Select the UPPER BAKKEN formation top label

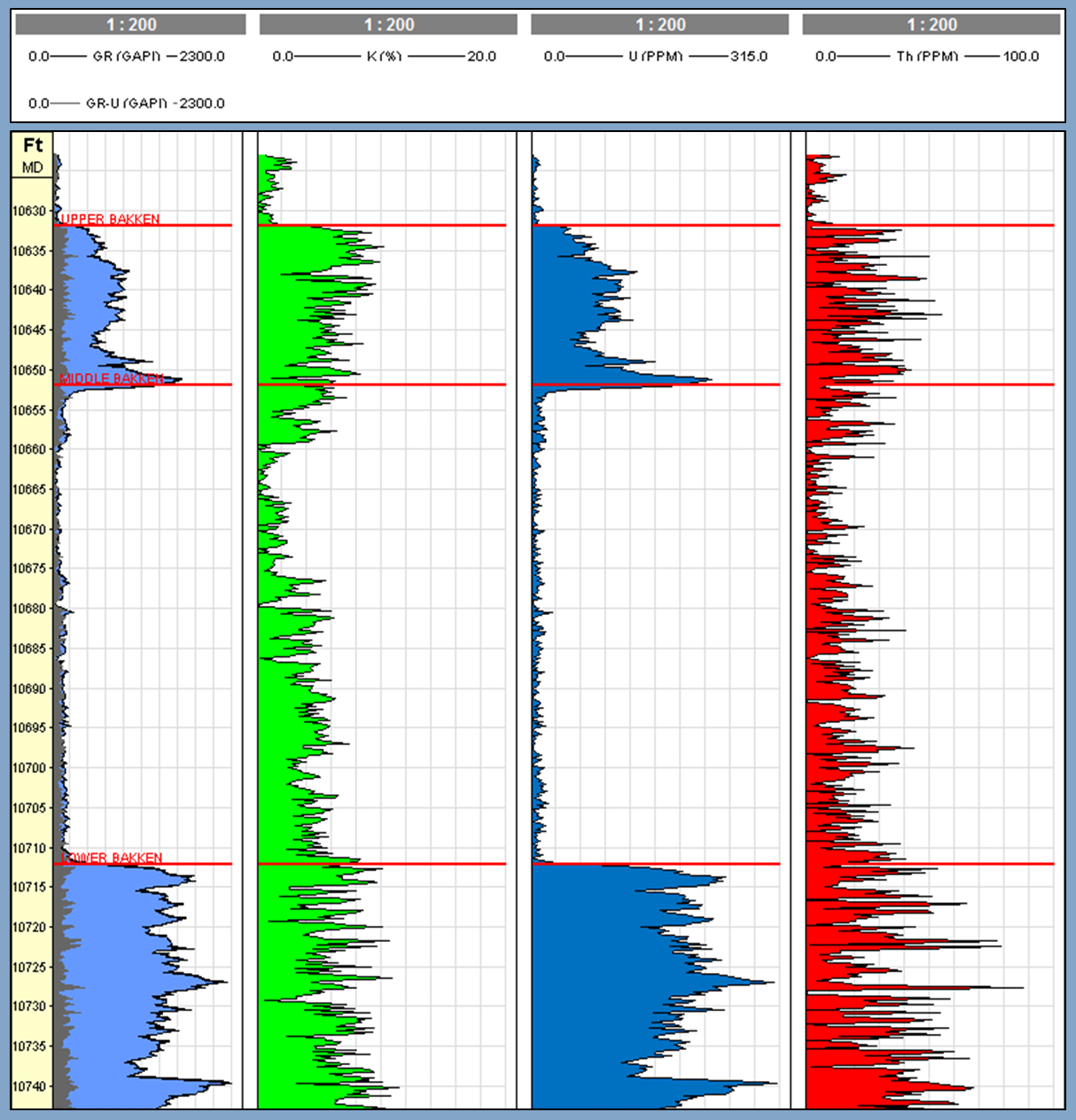click(x=110, y=219)
